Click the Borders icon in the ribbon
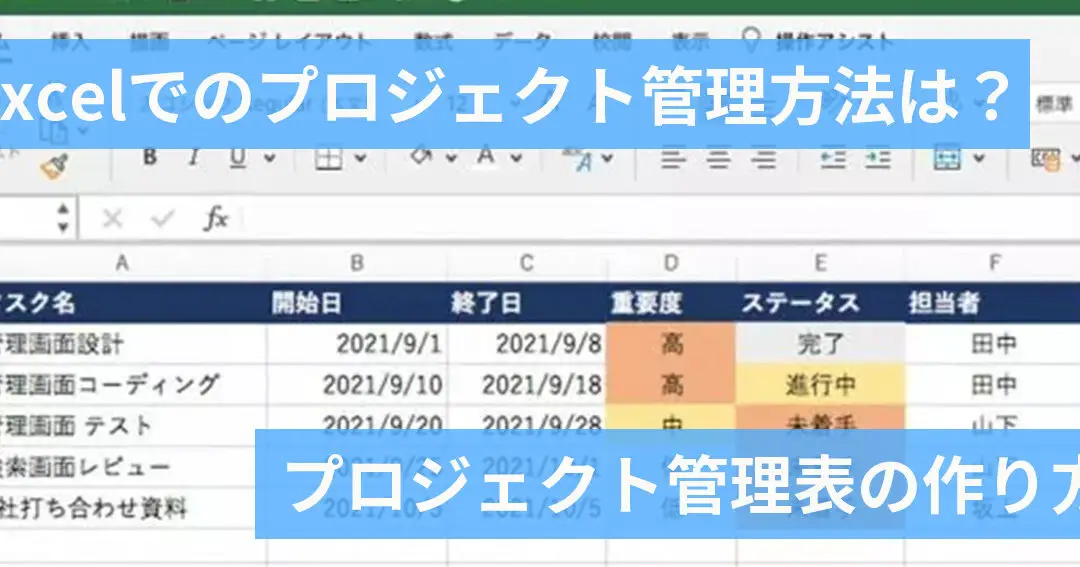Image resolution: width=1080 pixels, height=567 pixels. pos(329,158)
